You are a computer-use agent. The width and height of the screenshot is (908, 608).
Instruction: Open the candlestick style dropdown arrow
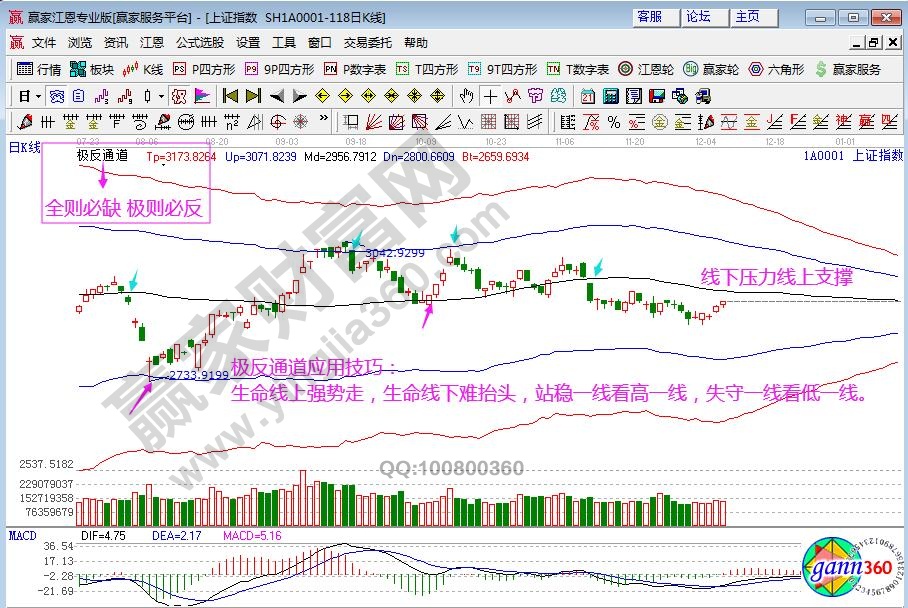click(x=161, y=96)
